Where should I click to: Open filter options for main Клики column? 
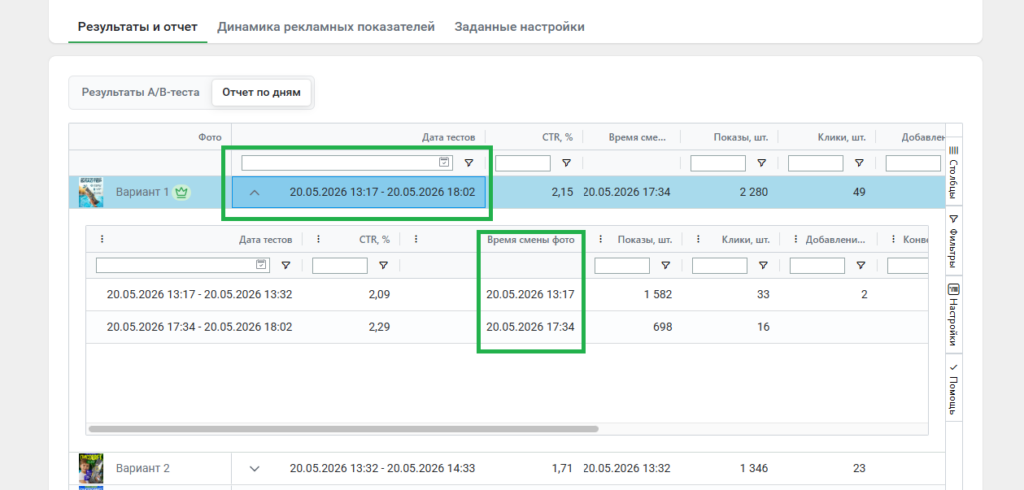coord(859,163)
